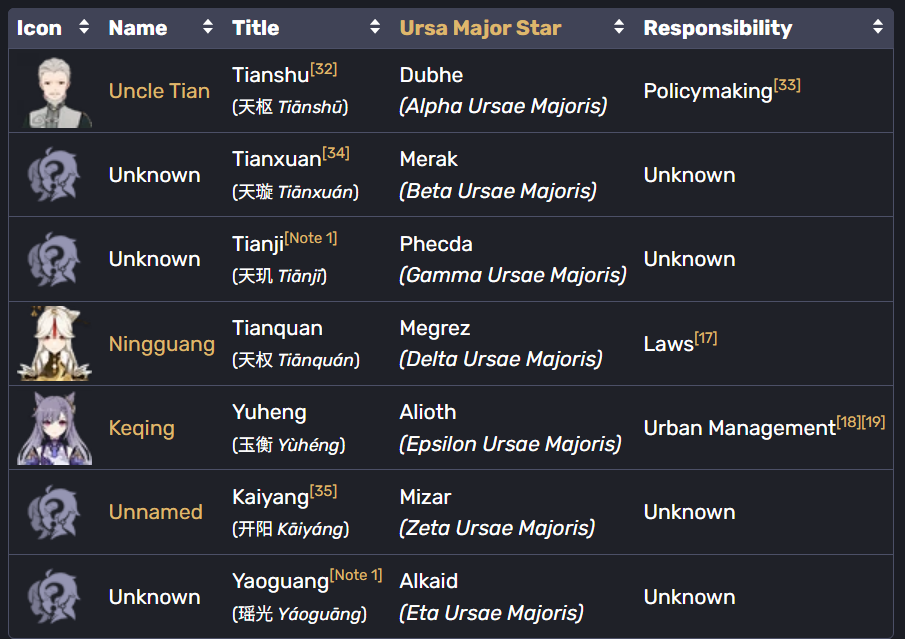Click Ningguang's character portrait icon

[56, 344]
